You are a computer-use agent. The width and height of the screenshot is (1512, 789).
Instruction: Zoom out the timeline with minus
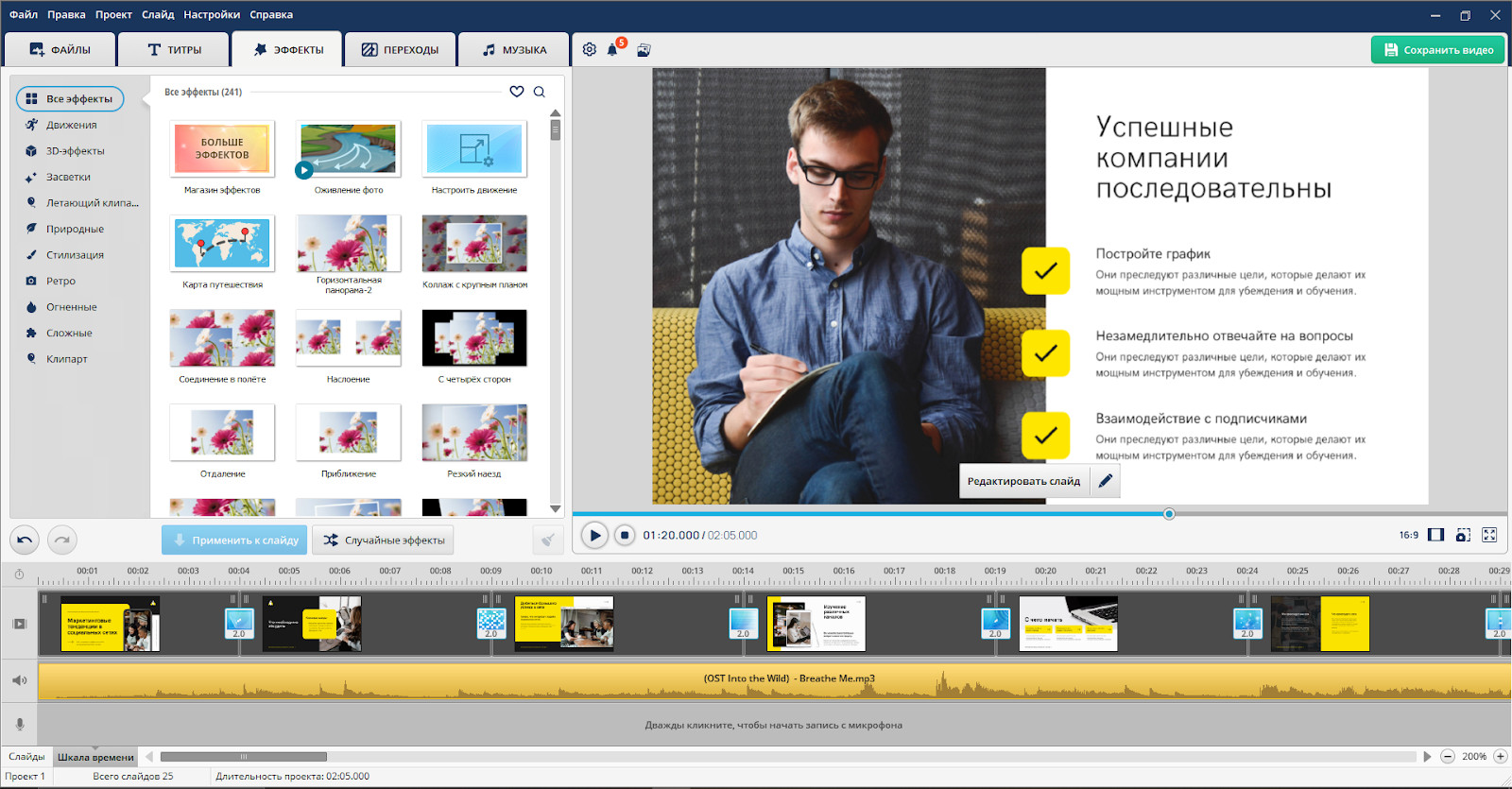[1447, 756]
